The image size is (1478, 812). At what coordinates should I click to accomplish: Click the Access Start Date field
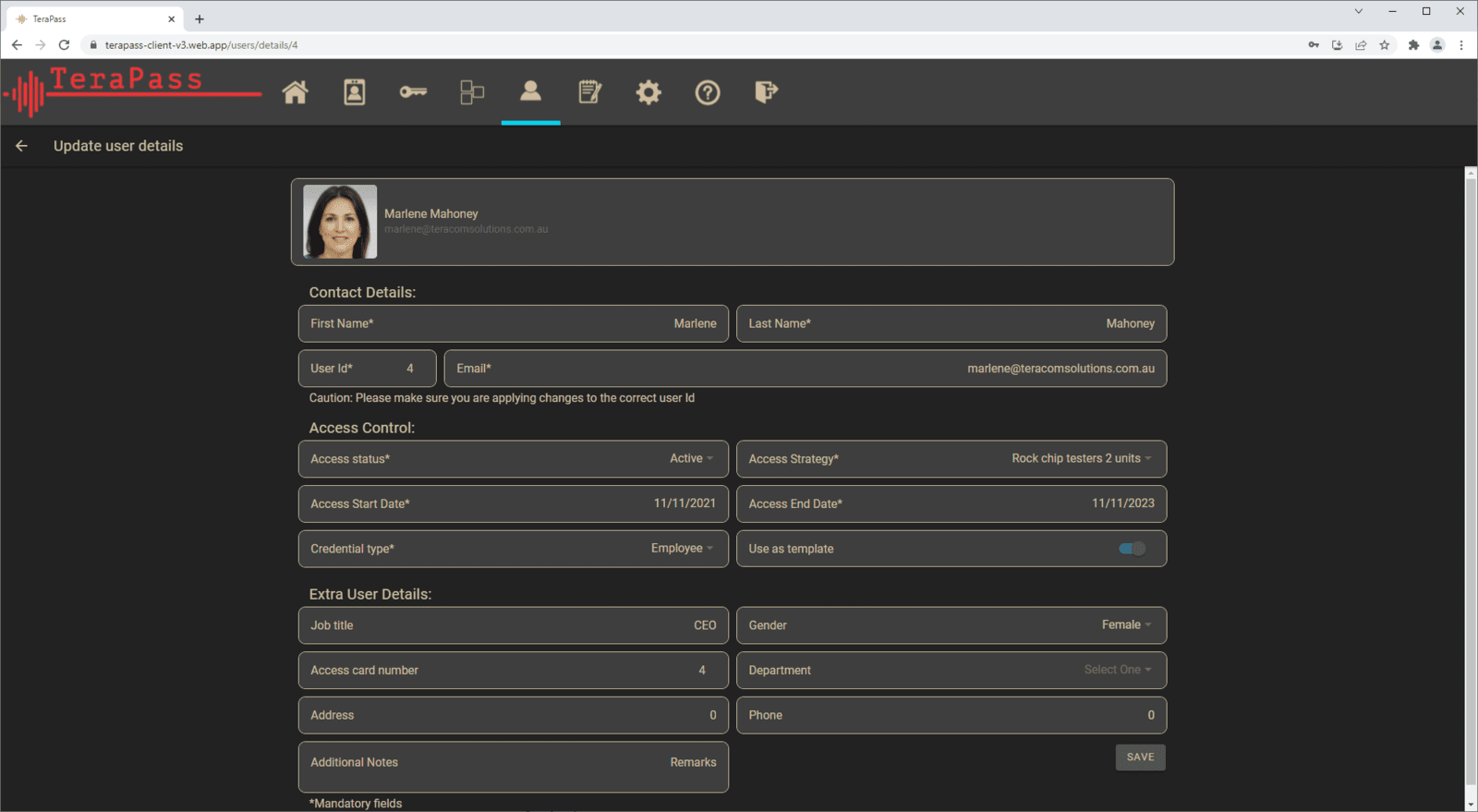tap(513, 503)
